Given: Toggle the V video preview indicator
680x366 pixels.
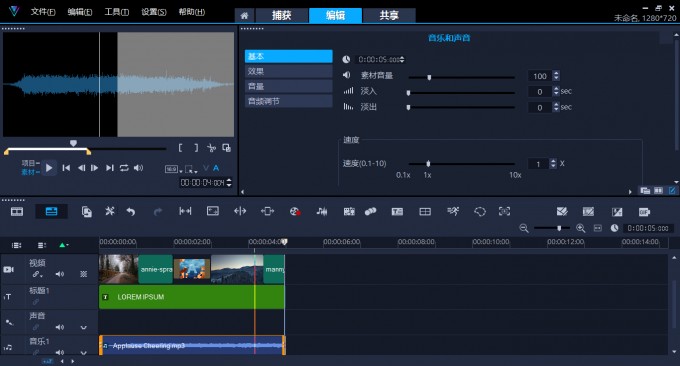Looking at the screenshot, I should pos(206,168).
